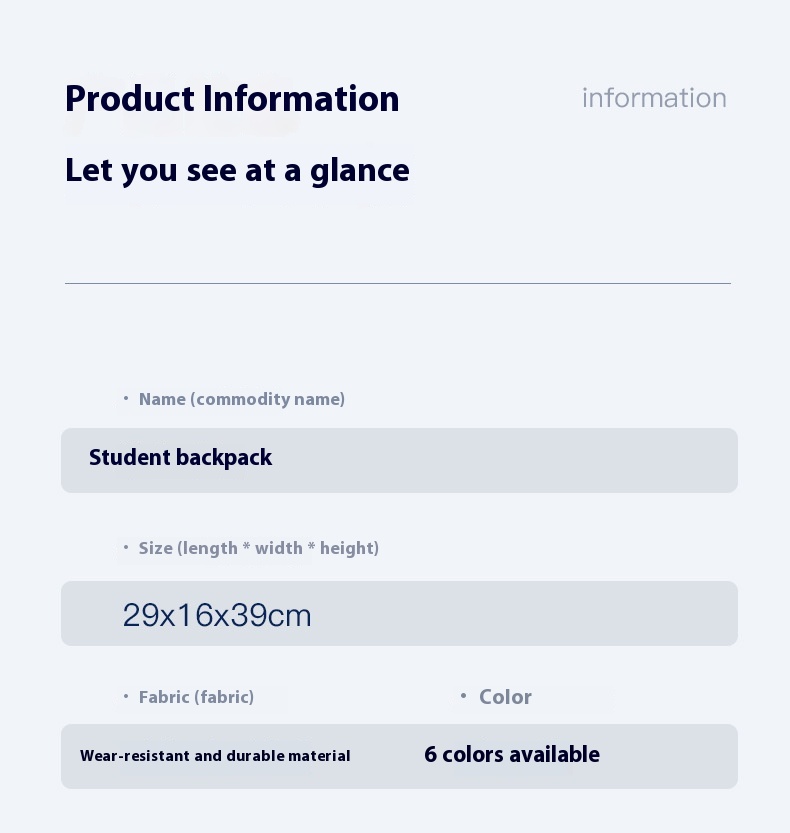Select the 29x16x39cm dimension text
790x833 pixels.
pos(217,615)
